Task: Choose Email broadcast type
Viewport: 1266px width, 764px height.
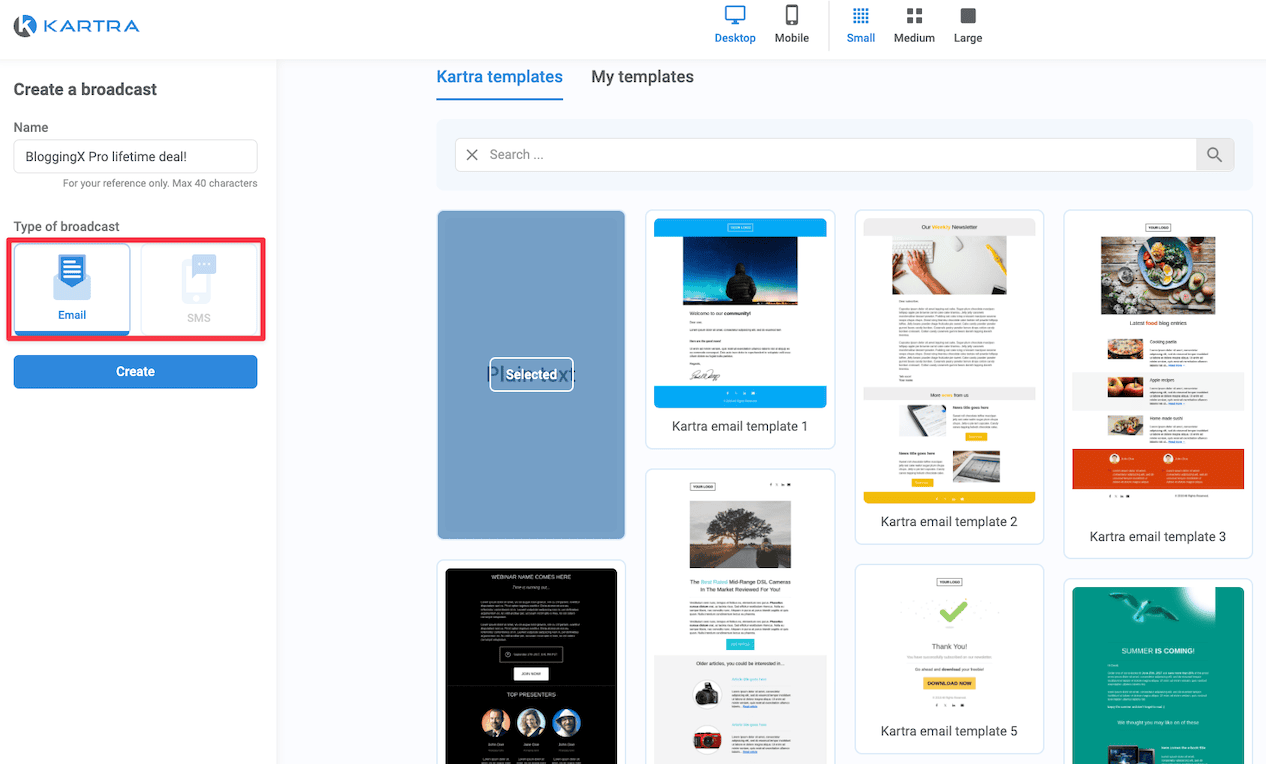Action: tap(72, 288)
